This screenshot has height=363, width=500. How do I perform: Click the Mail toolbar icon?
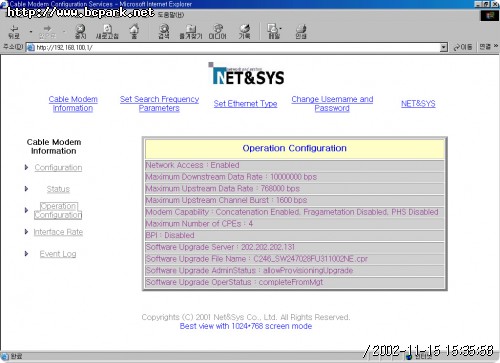click(274, 32)
